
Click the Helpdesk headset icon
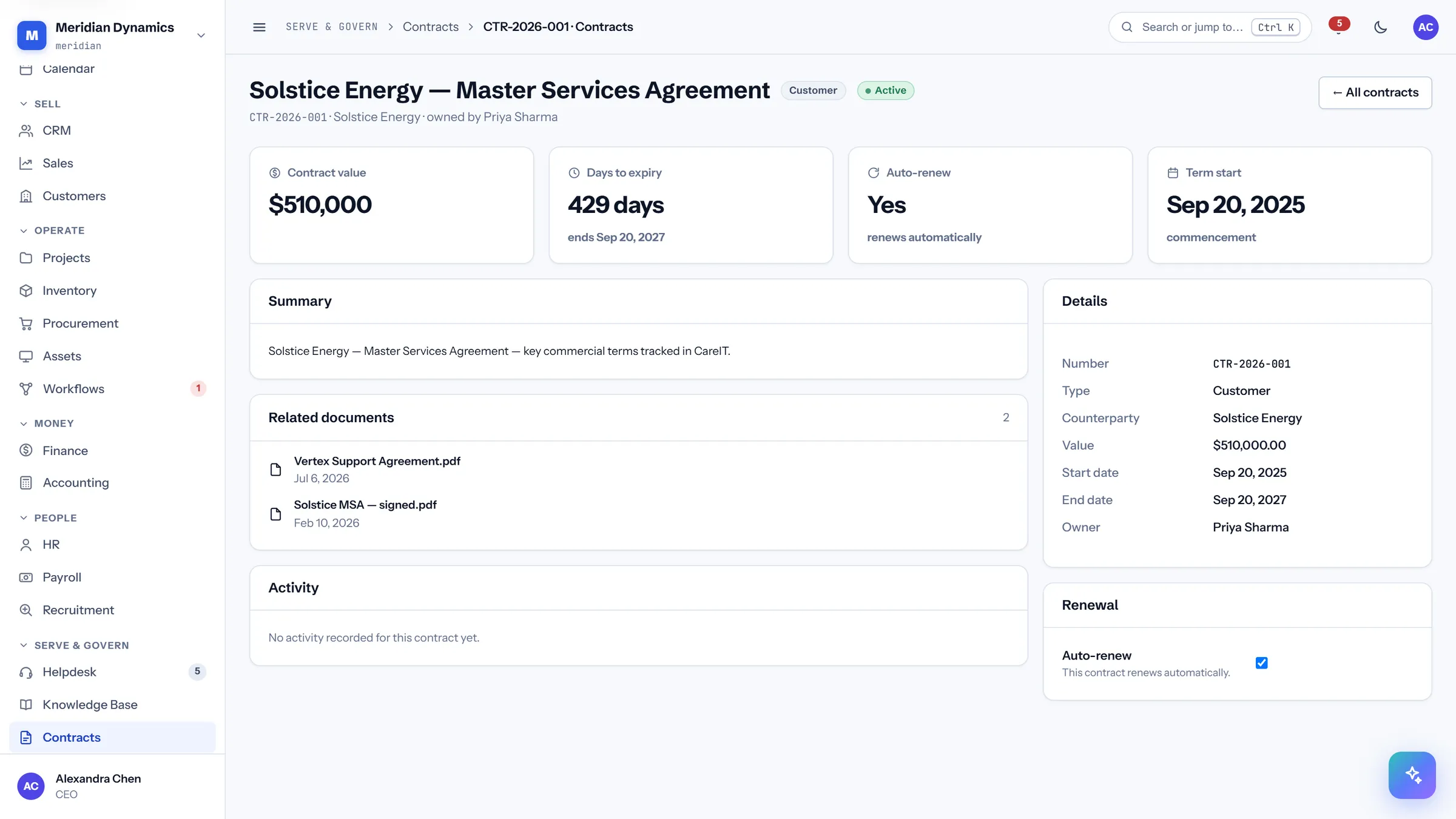(25, 672)
